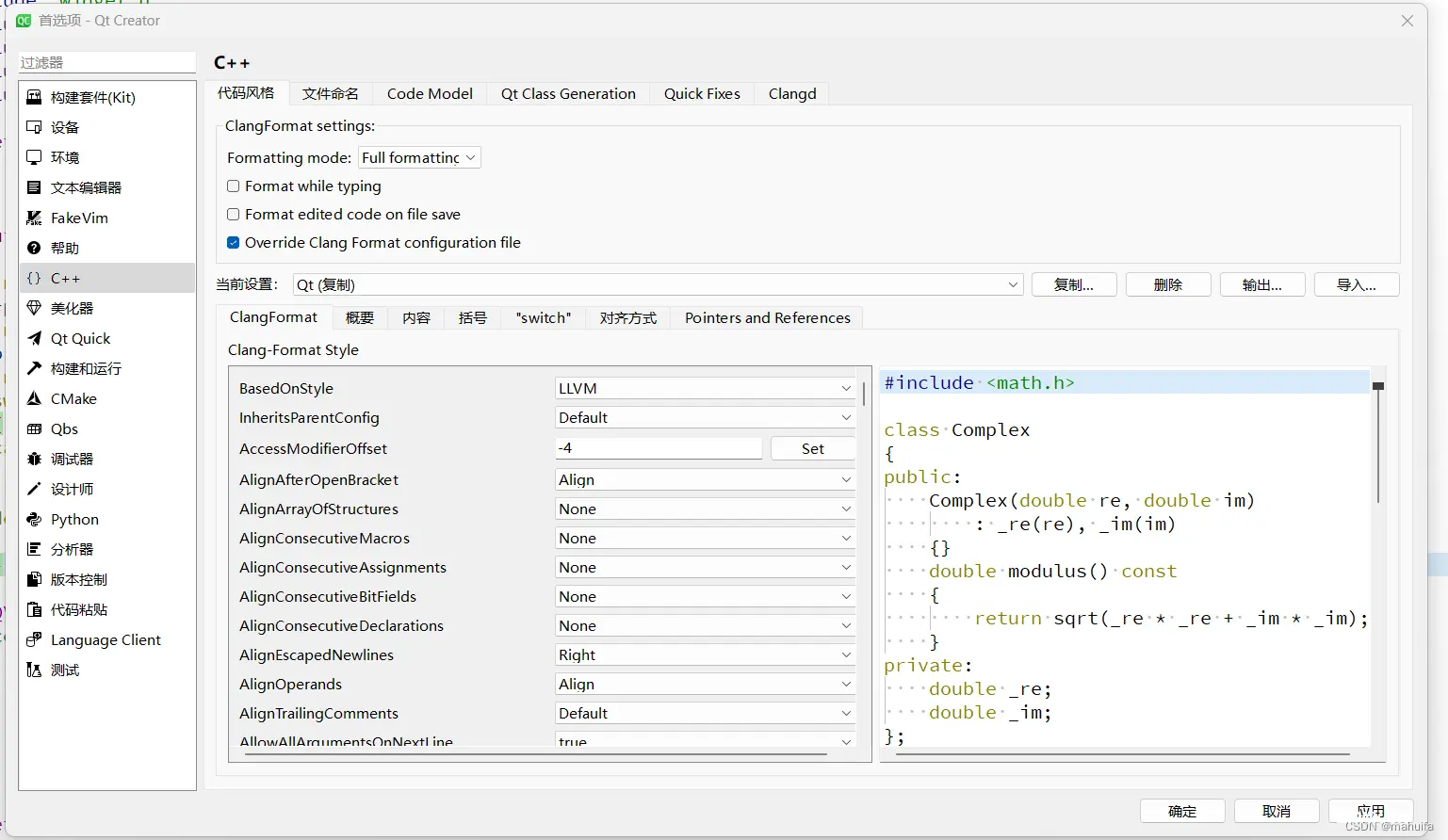The image size is (1448, 840).
Task: Open the 帮助 help category
Action: (106, 248)
